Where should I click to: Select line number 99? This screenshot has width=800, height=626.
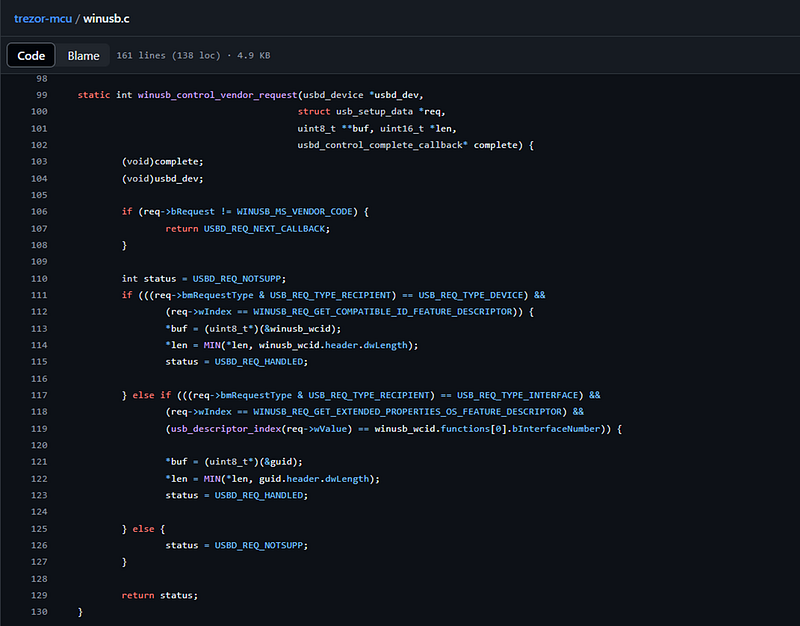pyautogui.click(x=42, y=95)
